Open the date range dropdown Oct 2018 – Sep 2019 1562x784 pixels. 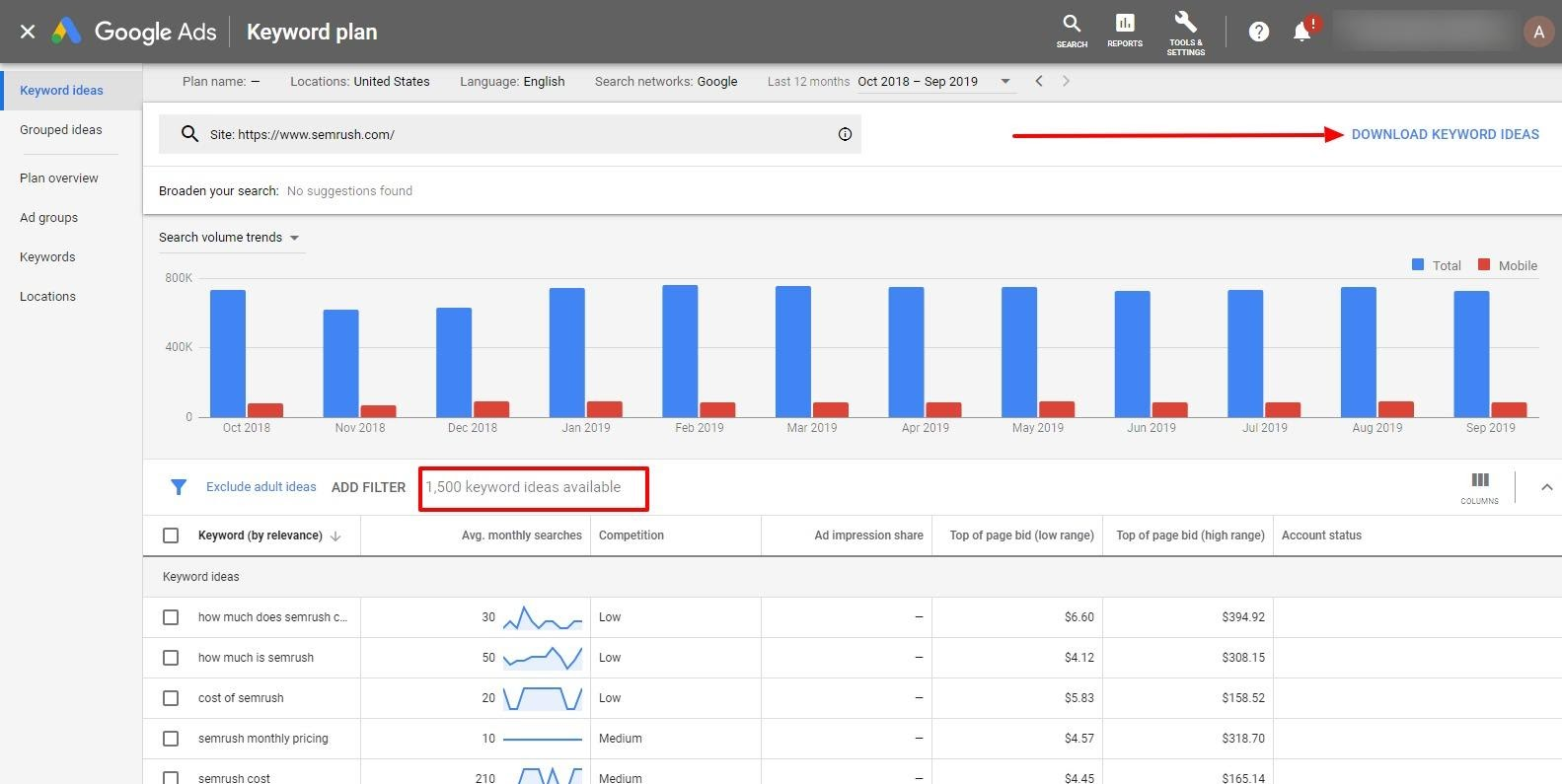point(934,81)
